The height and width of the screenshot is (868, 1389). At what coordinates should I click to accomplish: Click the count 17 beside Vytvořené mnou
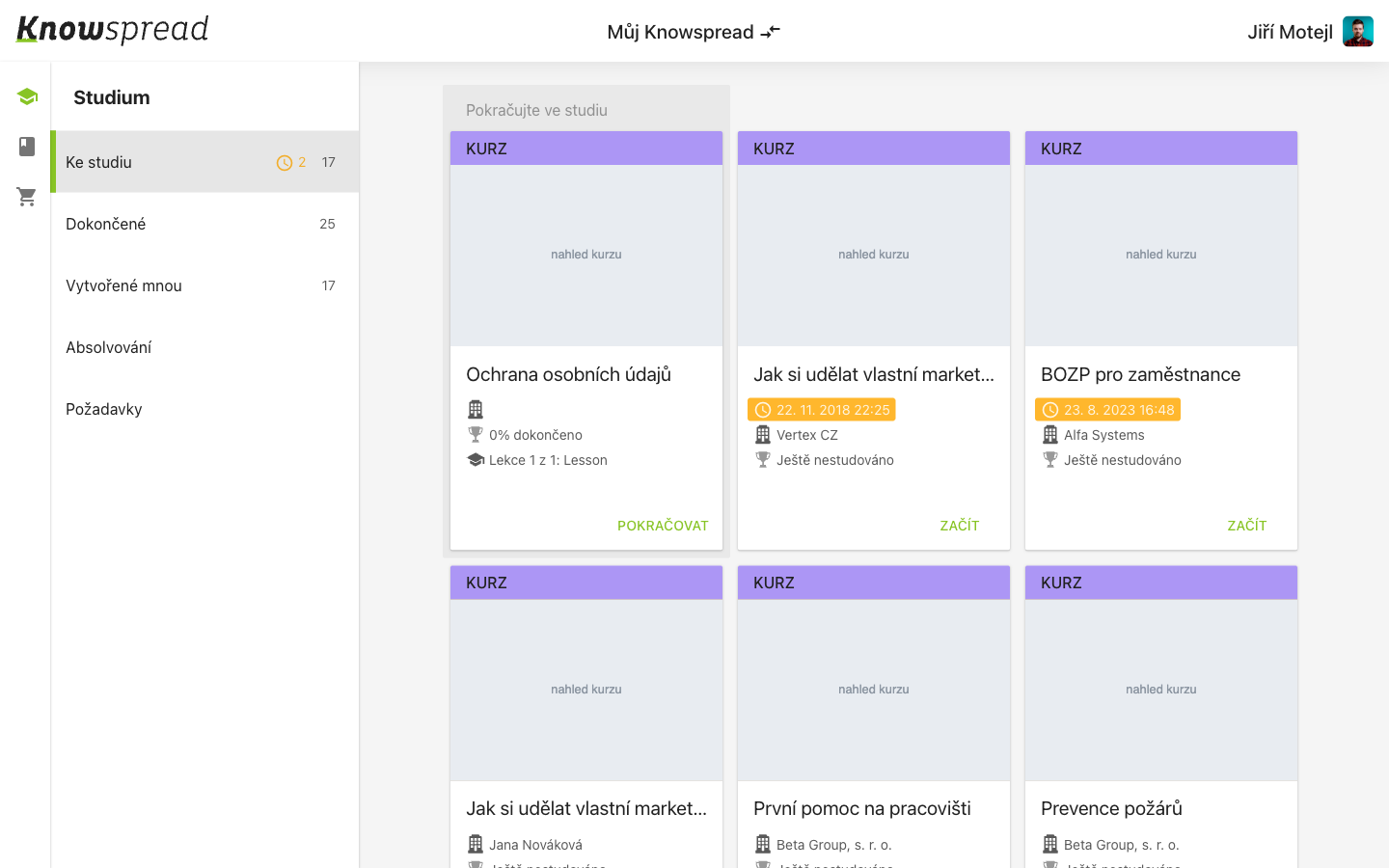click(329, 285)
